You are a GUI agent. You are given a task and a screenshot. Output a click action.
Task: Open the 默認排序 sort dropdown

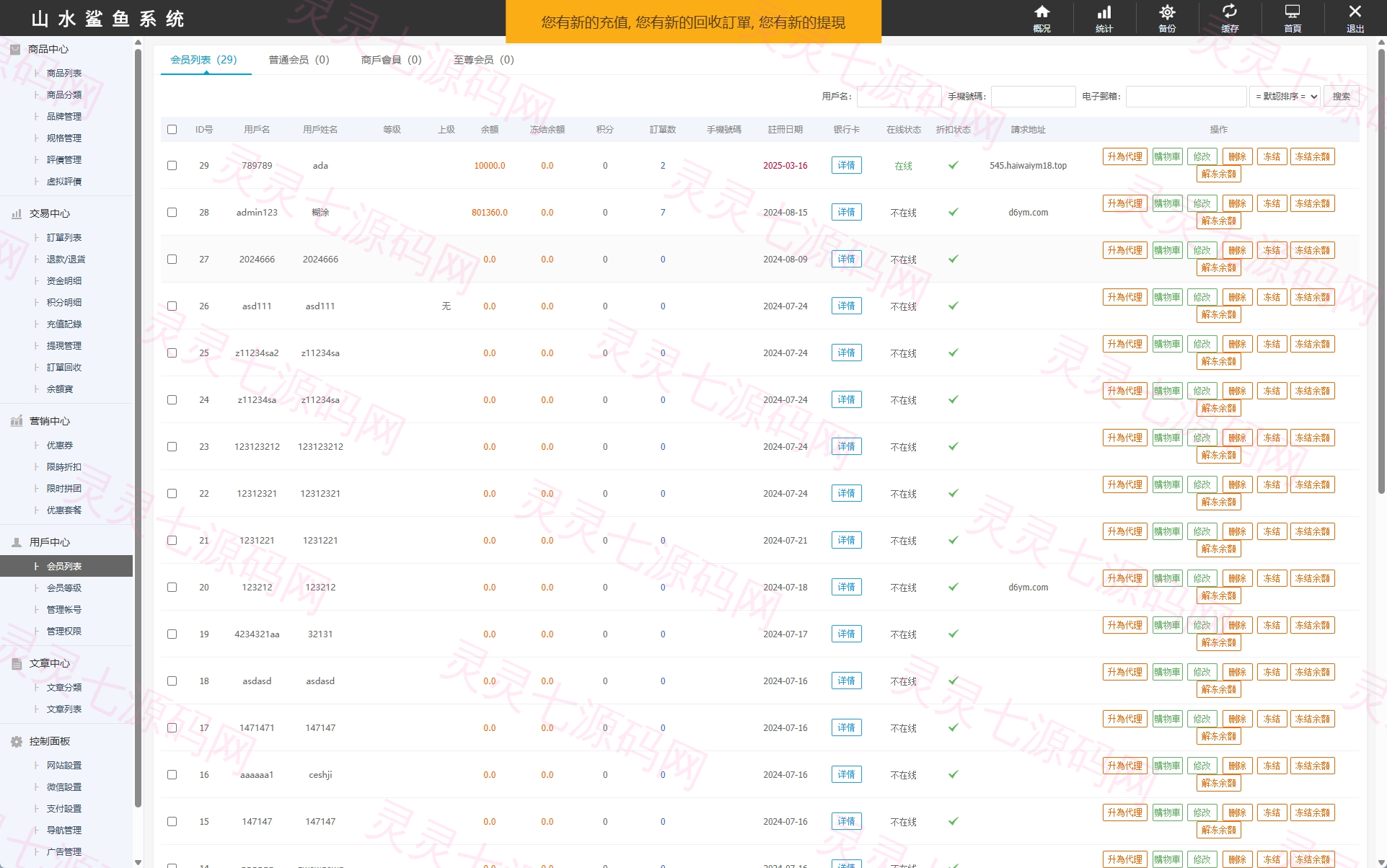pos(1285,97)
